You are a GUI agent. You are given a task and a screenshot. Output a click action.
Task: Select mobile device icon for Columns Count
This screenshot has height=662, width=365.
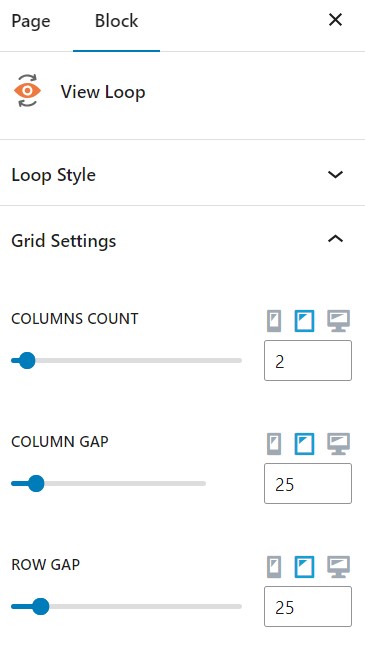(x=274, y=321)
